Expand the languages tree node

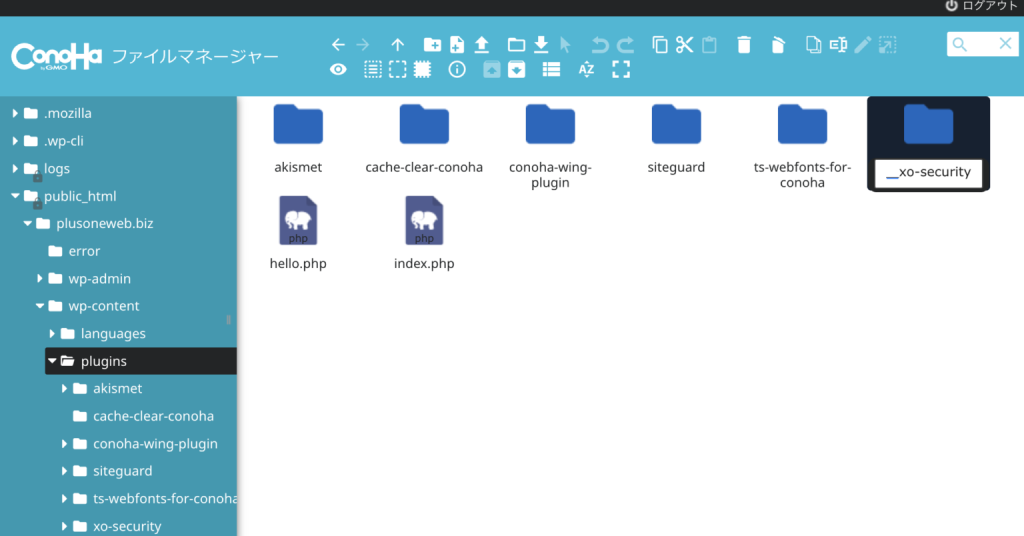pyautogui.click(x=52, y=334)
